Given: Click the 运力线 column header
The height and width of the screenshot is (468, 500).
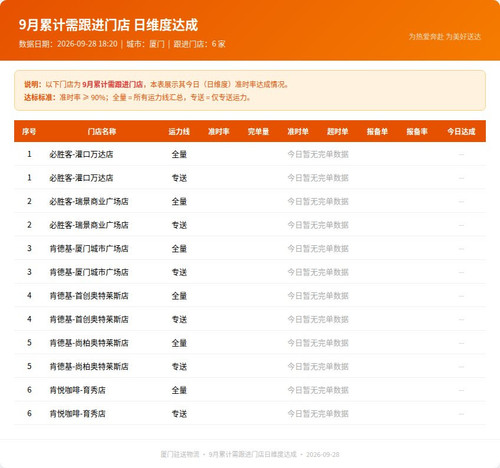Looking at the screenshot, I should 179,132.
